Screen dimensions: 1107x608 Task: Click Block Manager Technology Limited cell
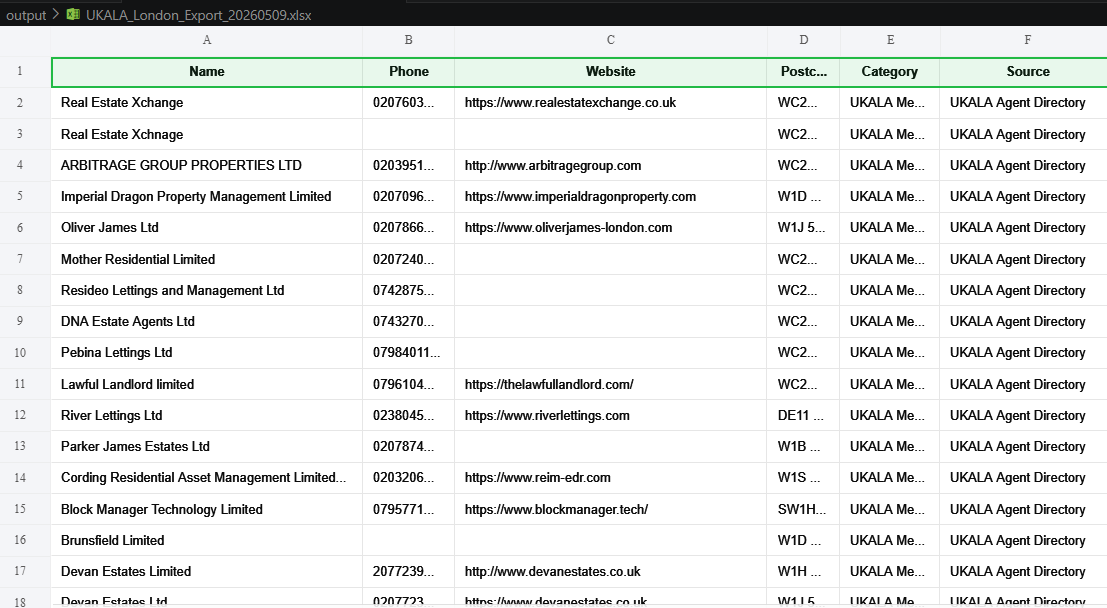tap(207, 509)
